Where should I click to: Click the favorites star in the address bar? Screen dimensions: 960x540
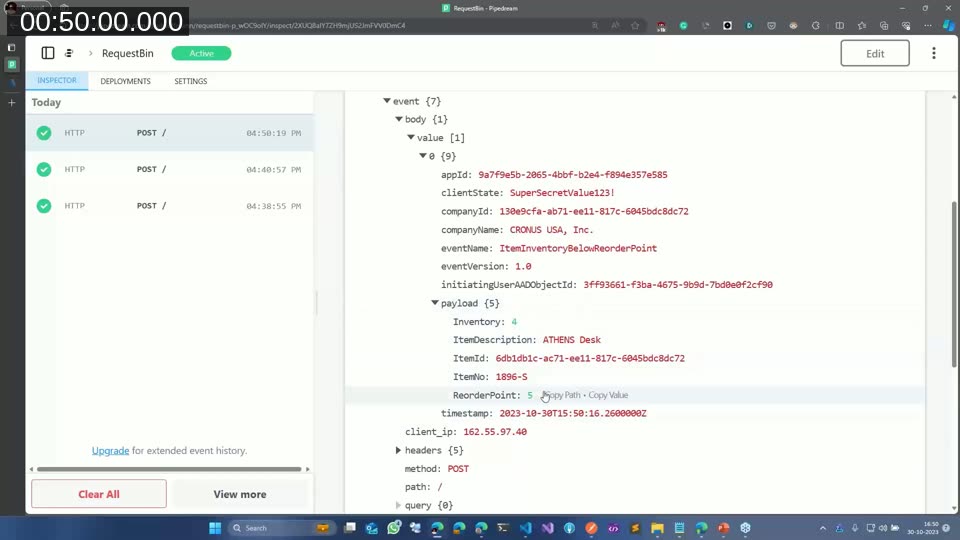pos(635,26)
